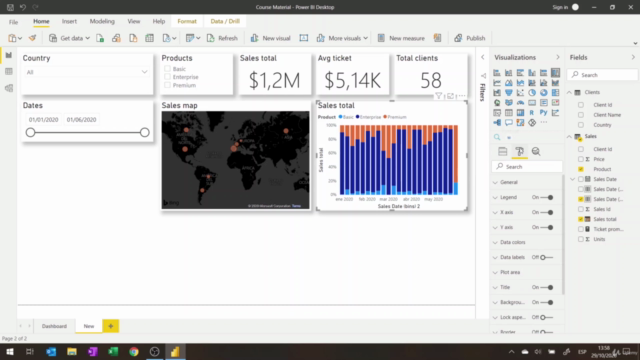
Task: Switch to the Modeling ribbon tab
Action: coord(102,21)
